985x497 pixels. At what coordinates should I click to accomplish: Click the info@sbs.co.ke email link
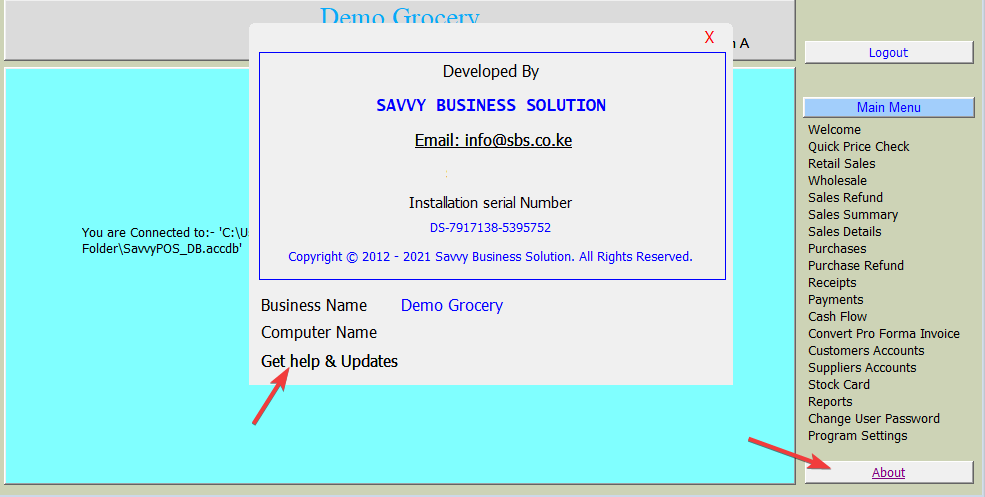[x=493, y=140]
